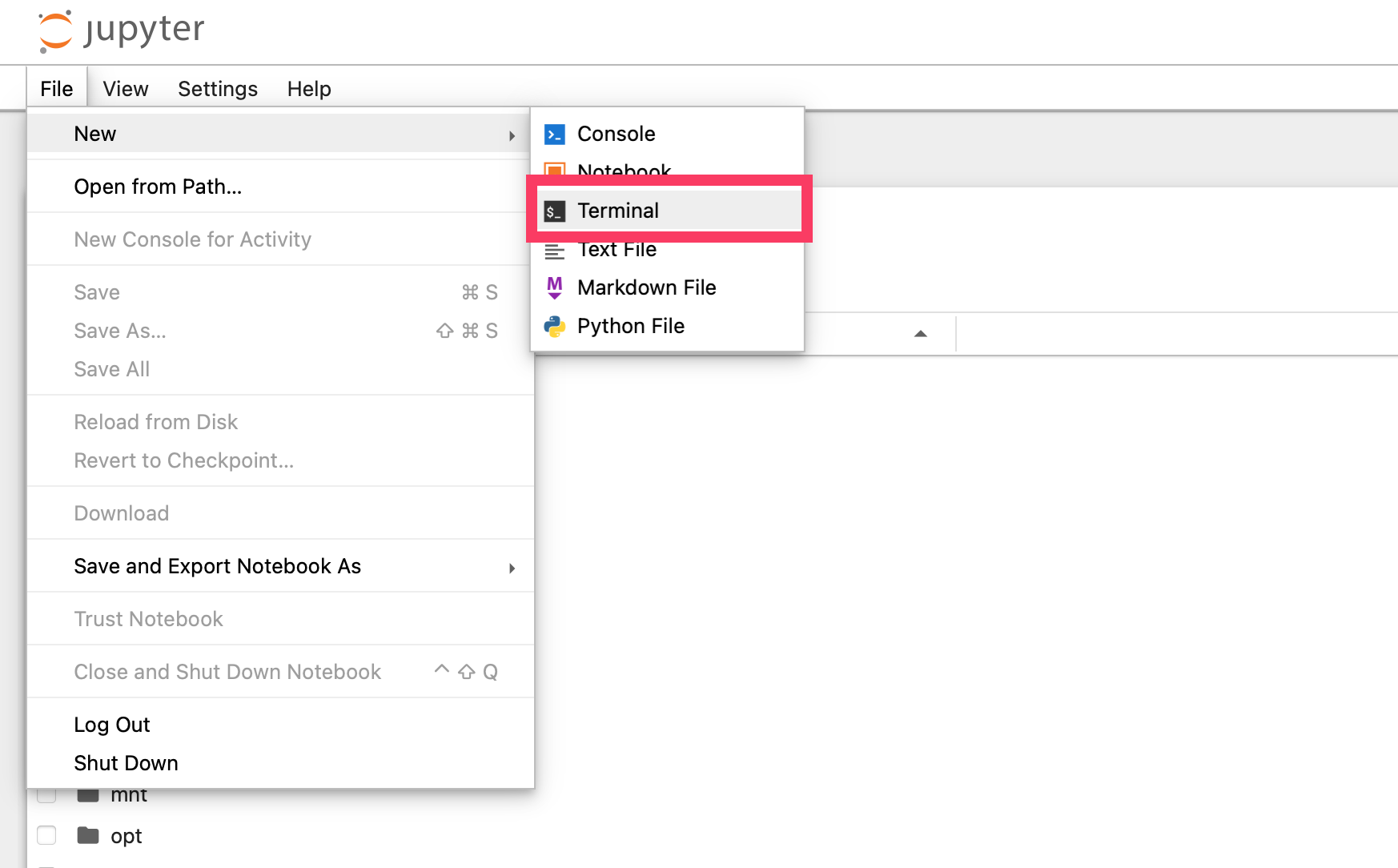Open the opt folder name
The width and height of the screenshot is (1398, 868).
click(127, 836)
